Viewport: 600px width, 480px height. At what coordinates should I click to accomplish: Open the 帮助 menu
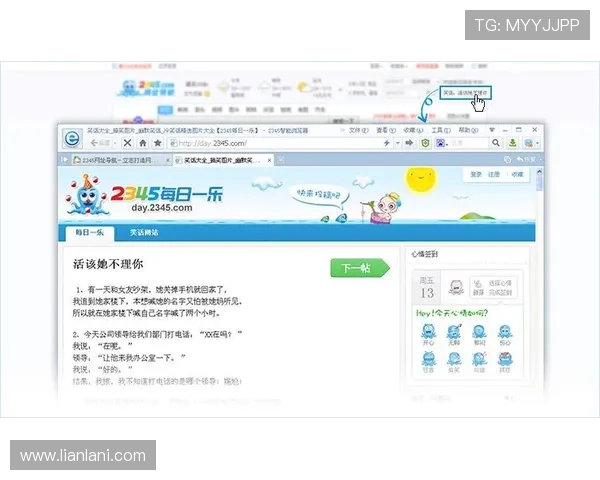tap(468, 130)
